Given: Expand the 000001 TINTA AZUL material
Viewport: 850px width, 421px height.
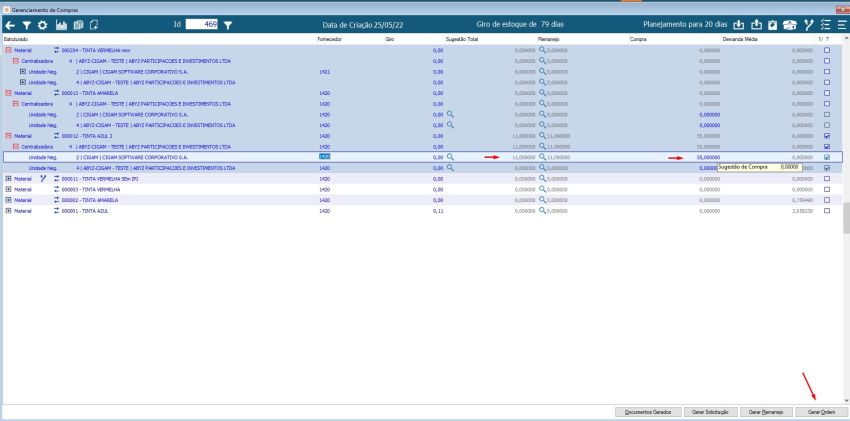Looking at the screenshot, I should 8,211.
